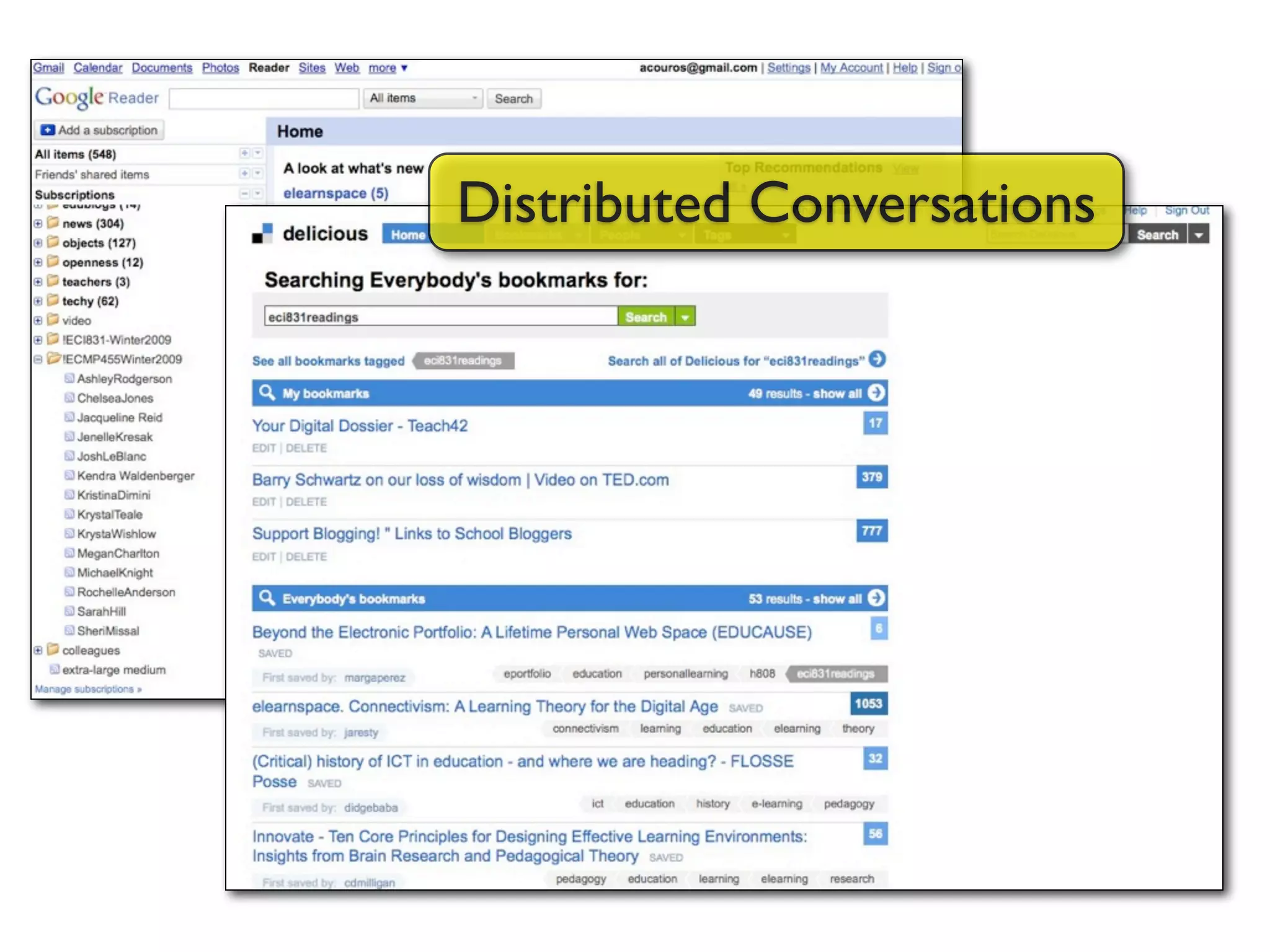The height and width of the screenshot is (952, 1270).
Task: Collapse the !ECMP455Winter2009 folder
Action: click(x=38, y=359)
